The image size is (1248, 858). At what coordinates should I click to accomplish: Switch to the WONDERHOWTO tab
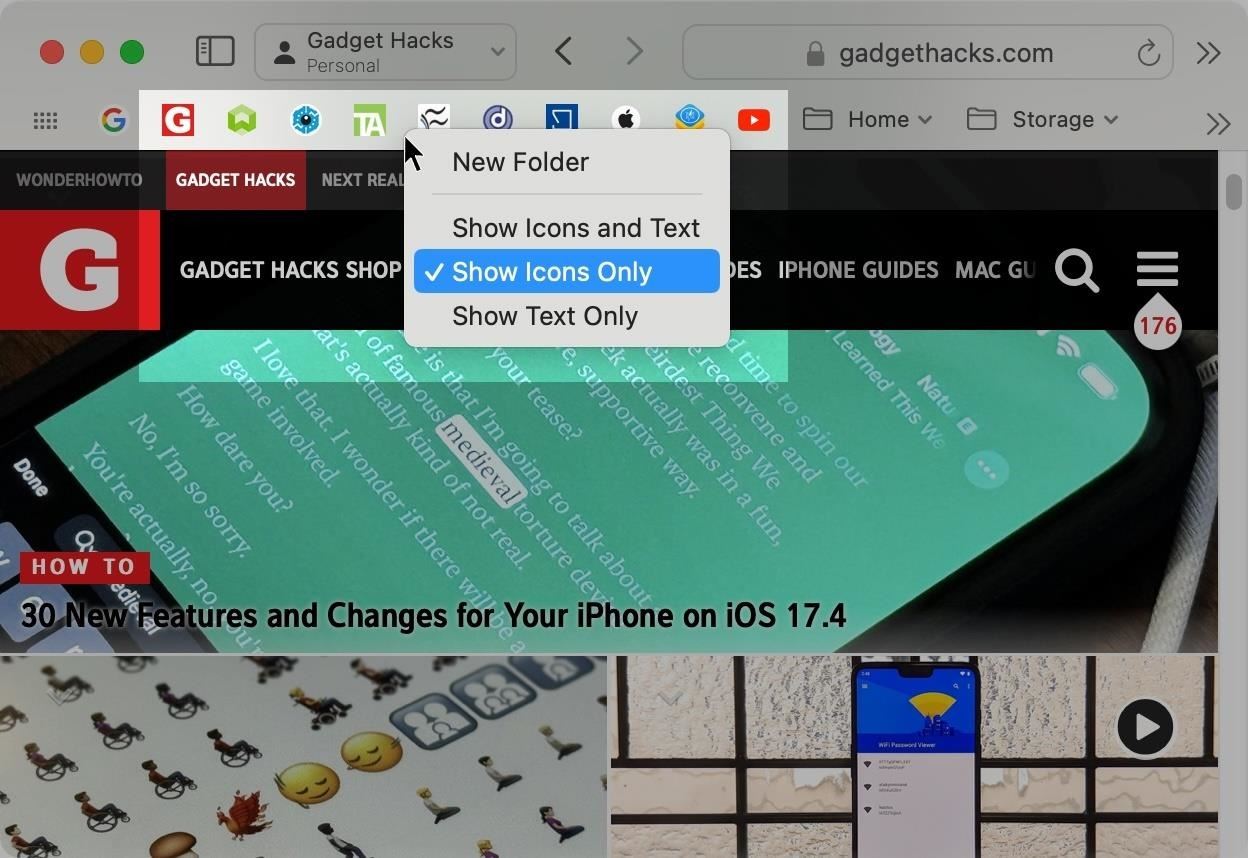79,180
